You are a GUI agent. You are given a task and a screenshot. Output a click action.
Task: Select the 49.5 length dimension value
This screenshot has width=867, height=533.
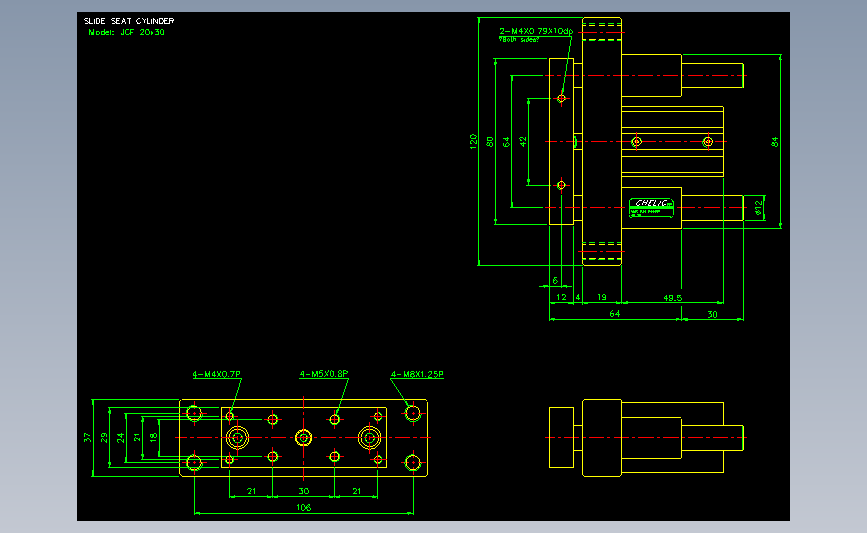tap(672, 297)
